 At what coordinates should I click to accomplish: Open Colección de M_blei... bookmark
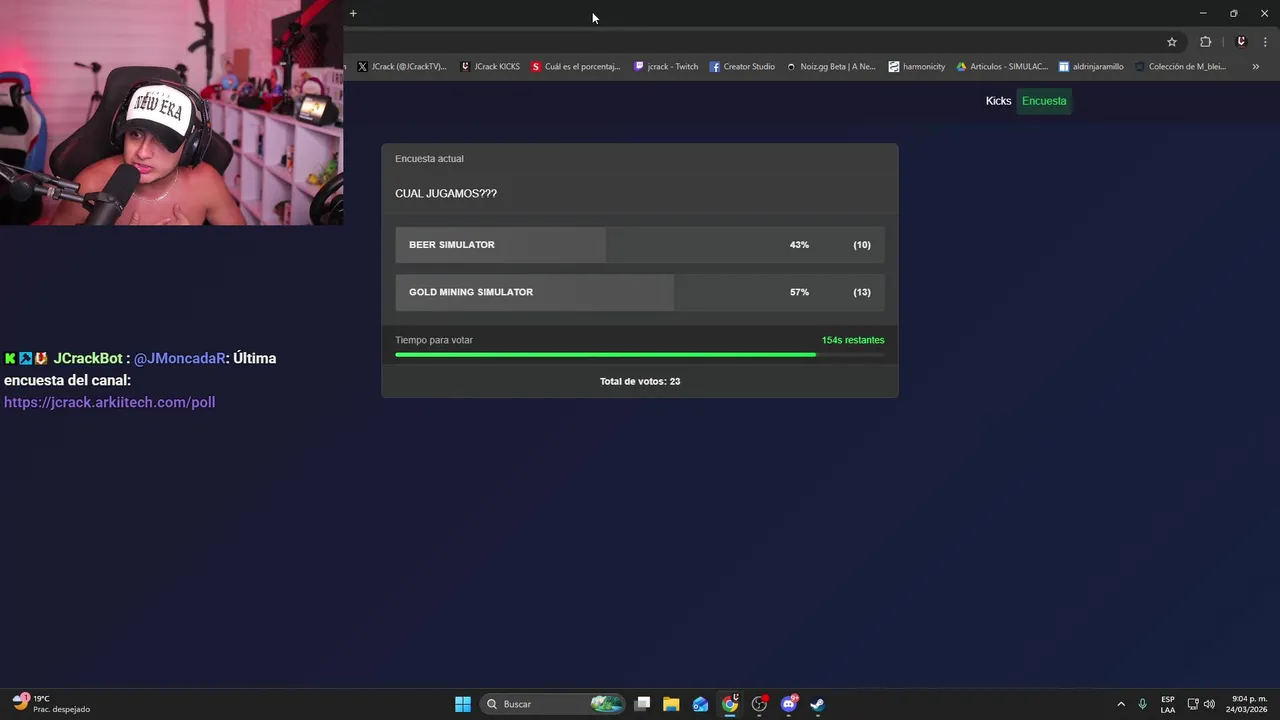1180,67
